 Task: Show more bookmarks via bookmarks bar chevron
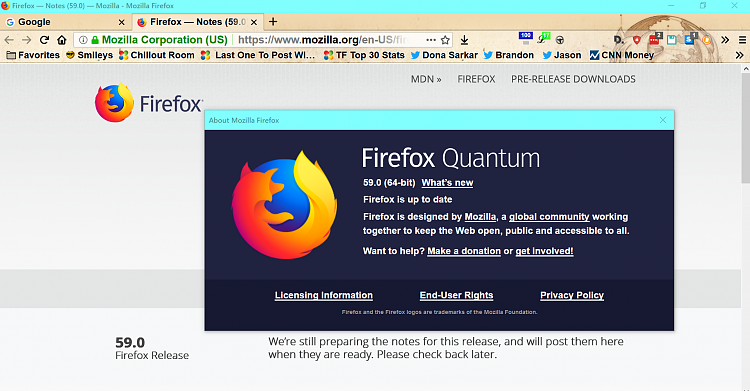pyautogui.click(x=739, y=55)
